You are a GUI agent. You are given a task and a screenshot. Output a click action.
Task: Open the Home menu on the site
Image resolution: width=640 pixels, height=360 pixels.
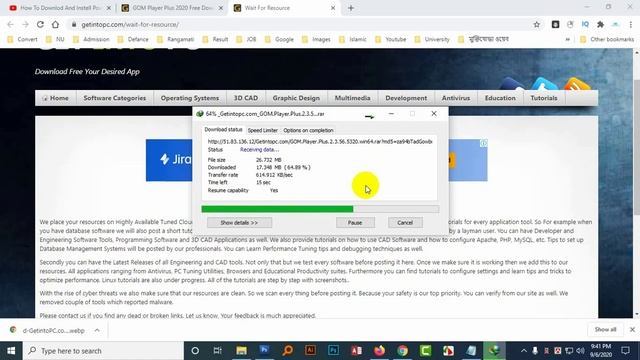point(56,98)
